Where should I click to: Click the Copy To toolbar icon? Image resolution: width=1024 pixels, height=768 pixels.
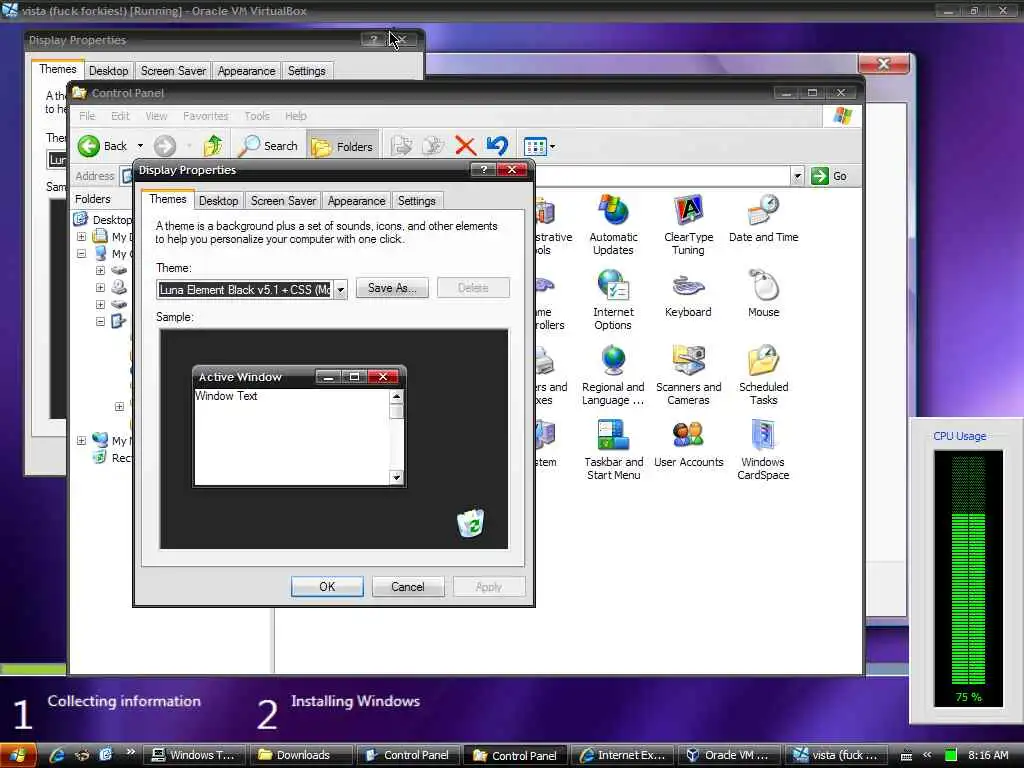[x=433, y=146]
